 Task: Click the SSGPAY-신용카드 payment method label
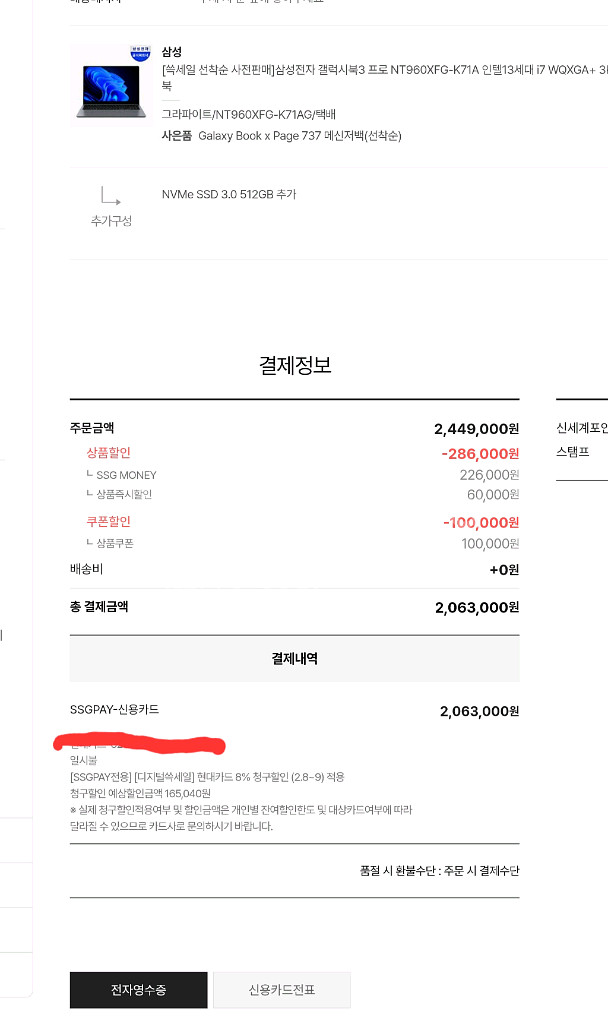pos(114,709)
